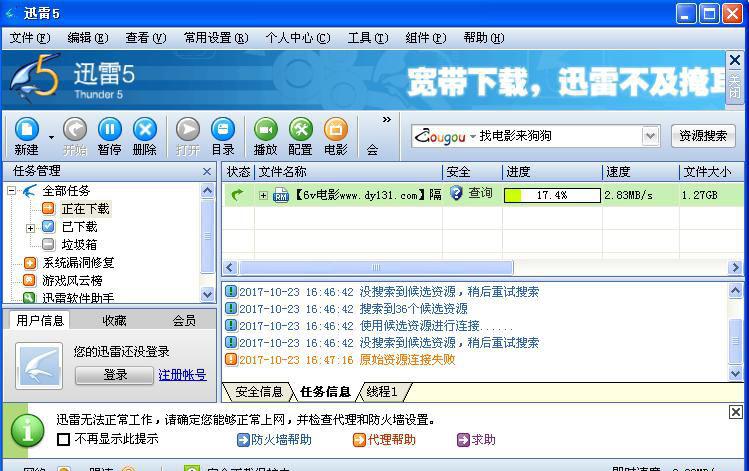Click the 注册帐号 link
Viewport: 749px width, 471px height.
click(x=182, y=375)
